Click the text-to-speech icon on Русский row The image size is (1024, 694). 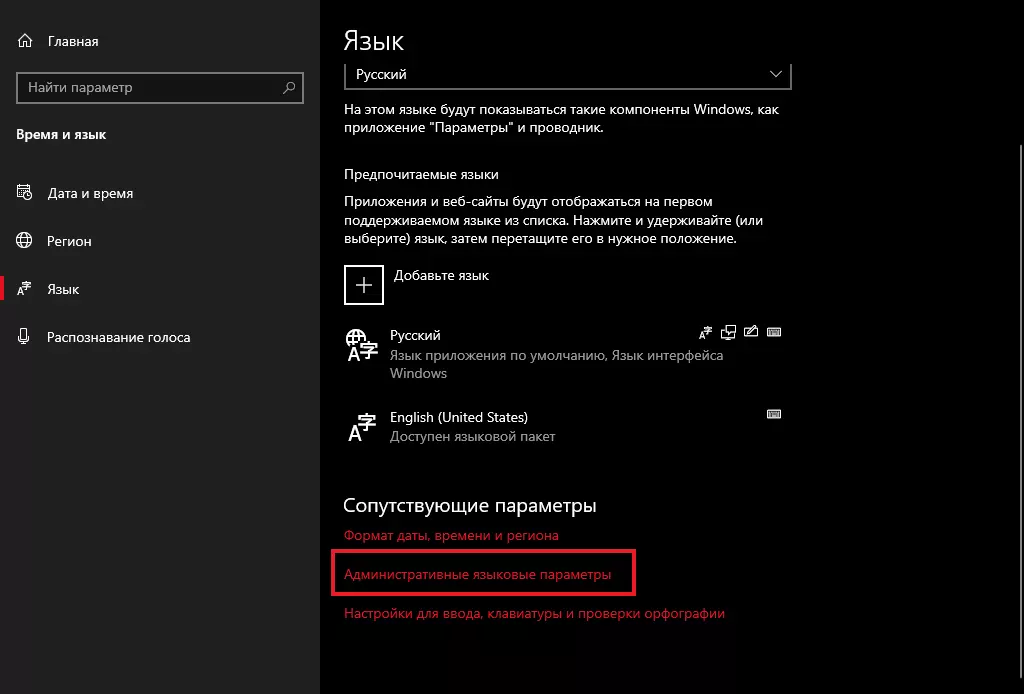728,333
